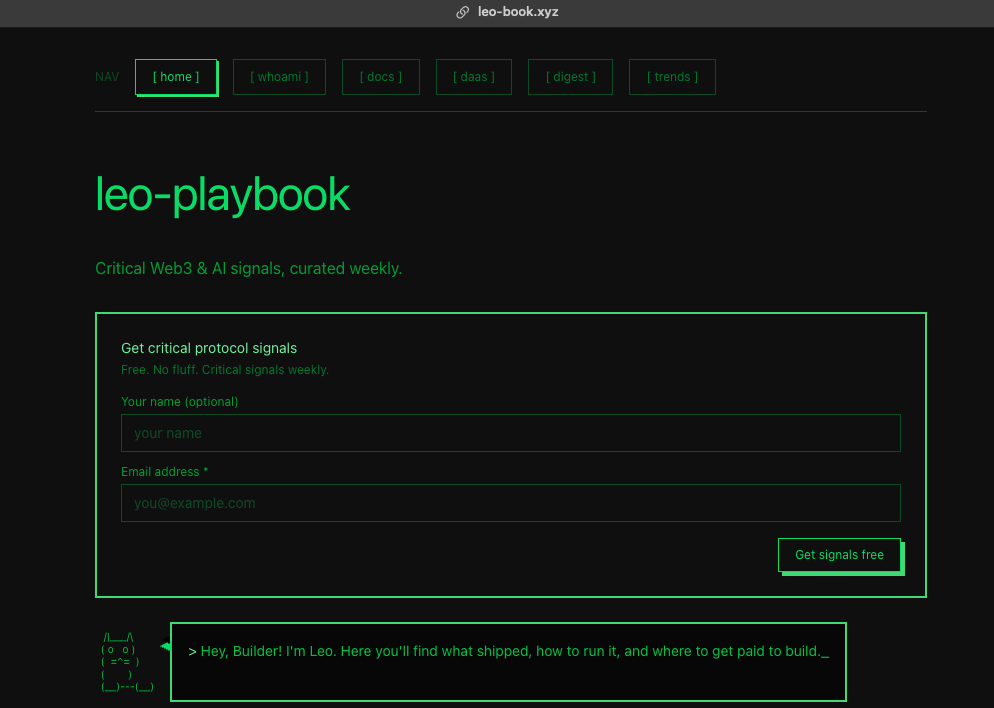Focus the email address input field
Image resolution: width=994 pixels, height=708 pixels.
coord(510,503)
